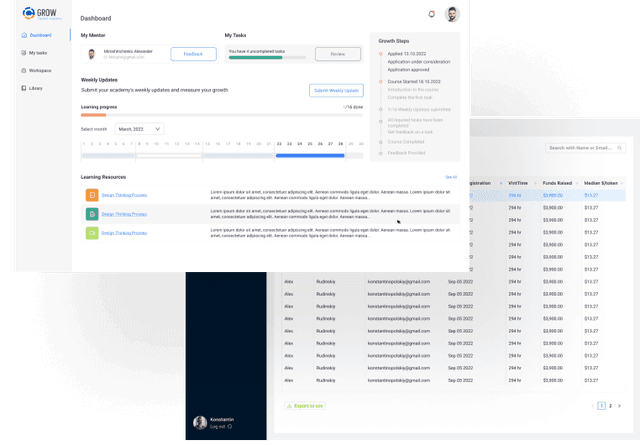Image resolution: width=640 pixels, height=445 pixels.
Task: Click Konstantin's avatar in the dark sidebar
Action: (200, 422)
